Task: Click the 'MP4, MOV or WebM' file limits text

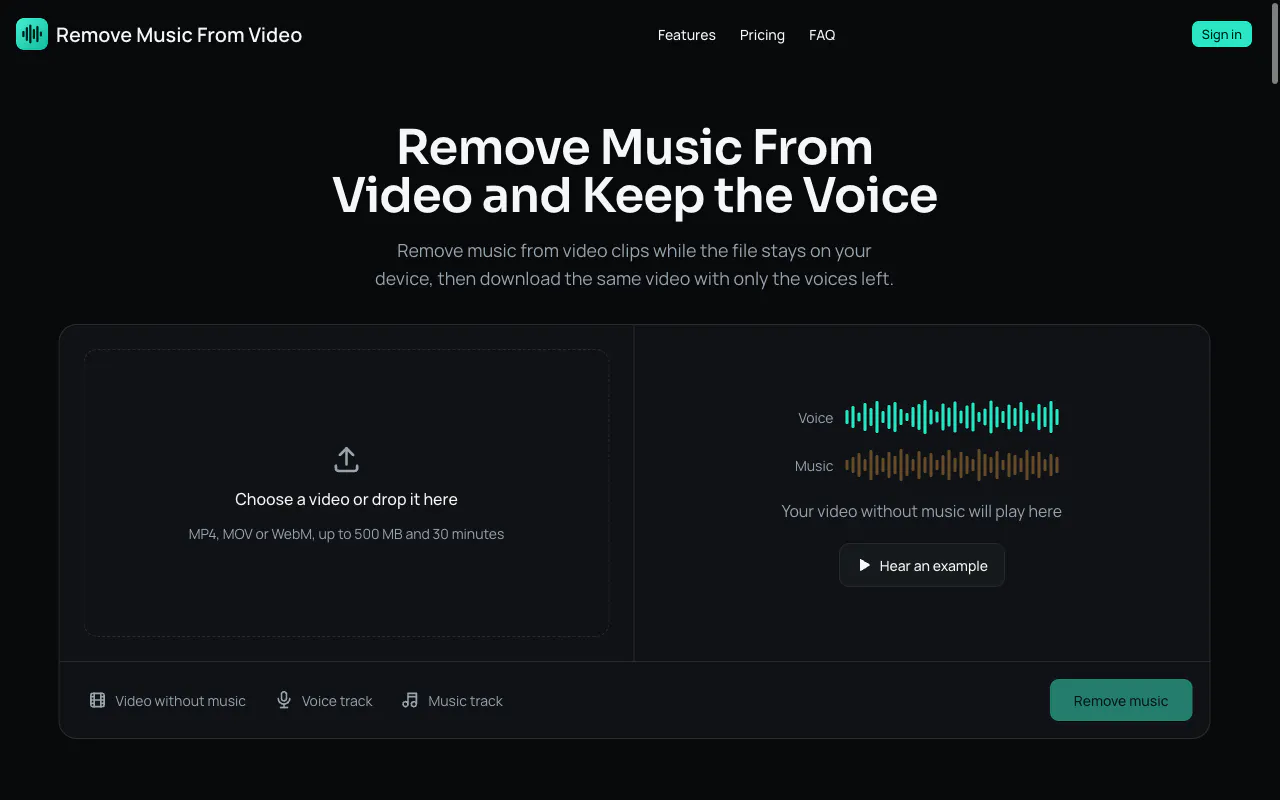Action: tap(346, 534)
